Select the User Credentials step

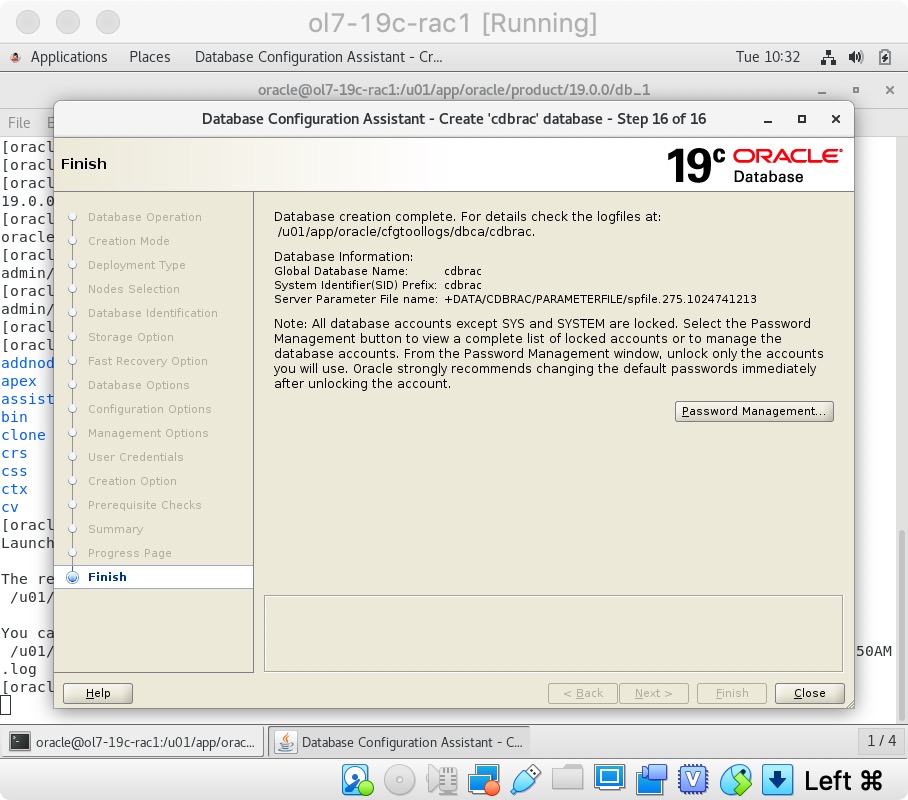tap(136, 457)
